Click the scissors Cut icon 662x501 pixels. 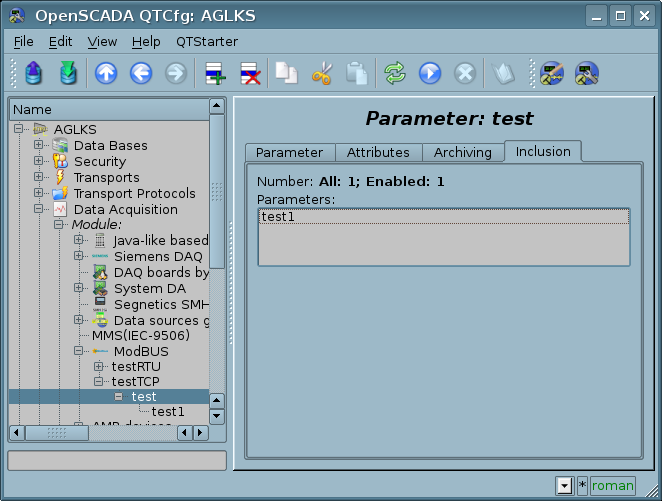322,73
